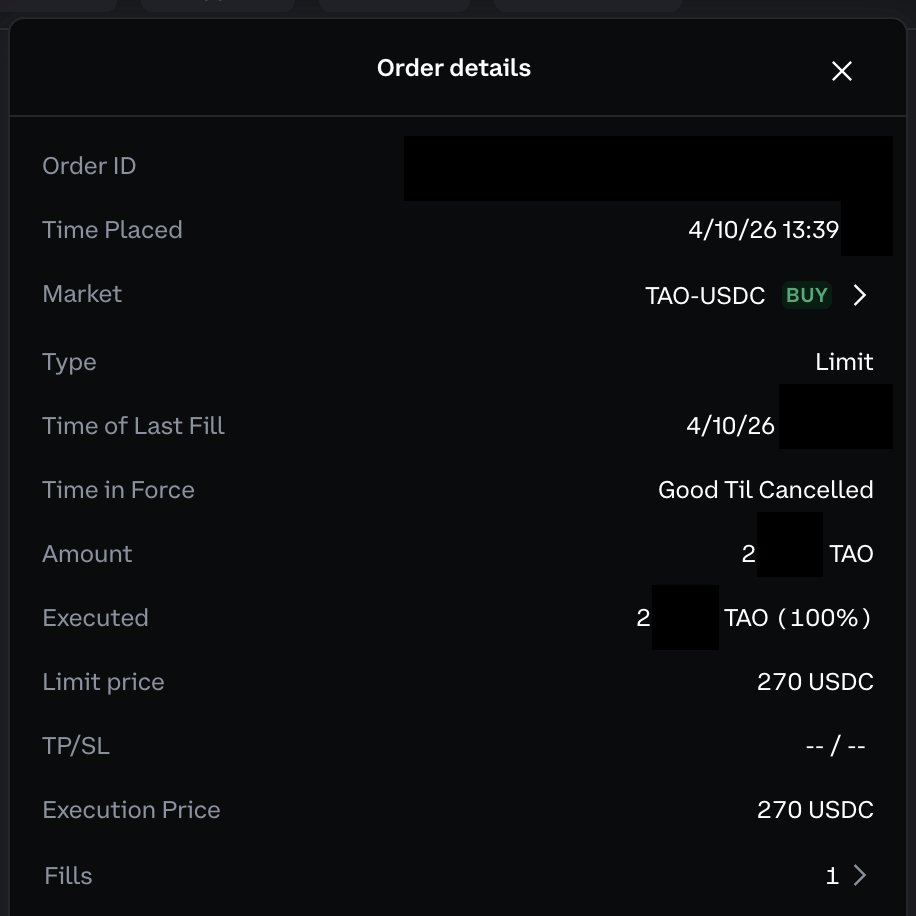The image size is (916, 916).
Task: Open the TAO-USDC market chevron arrow
Action: (x=859, y=295)
